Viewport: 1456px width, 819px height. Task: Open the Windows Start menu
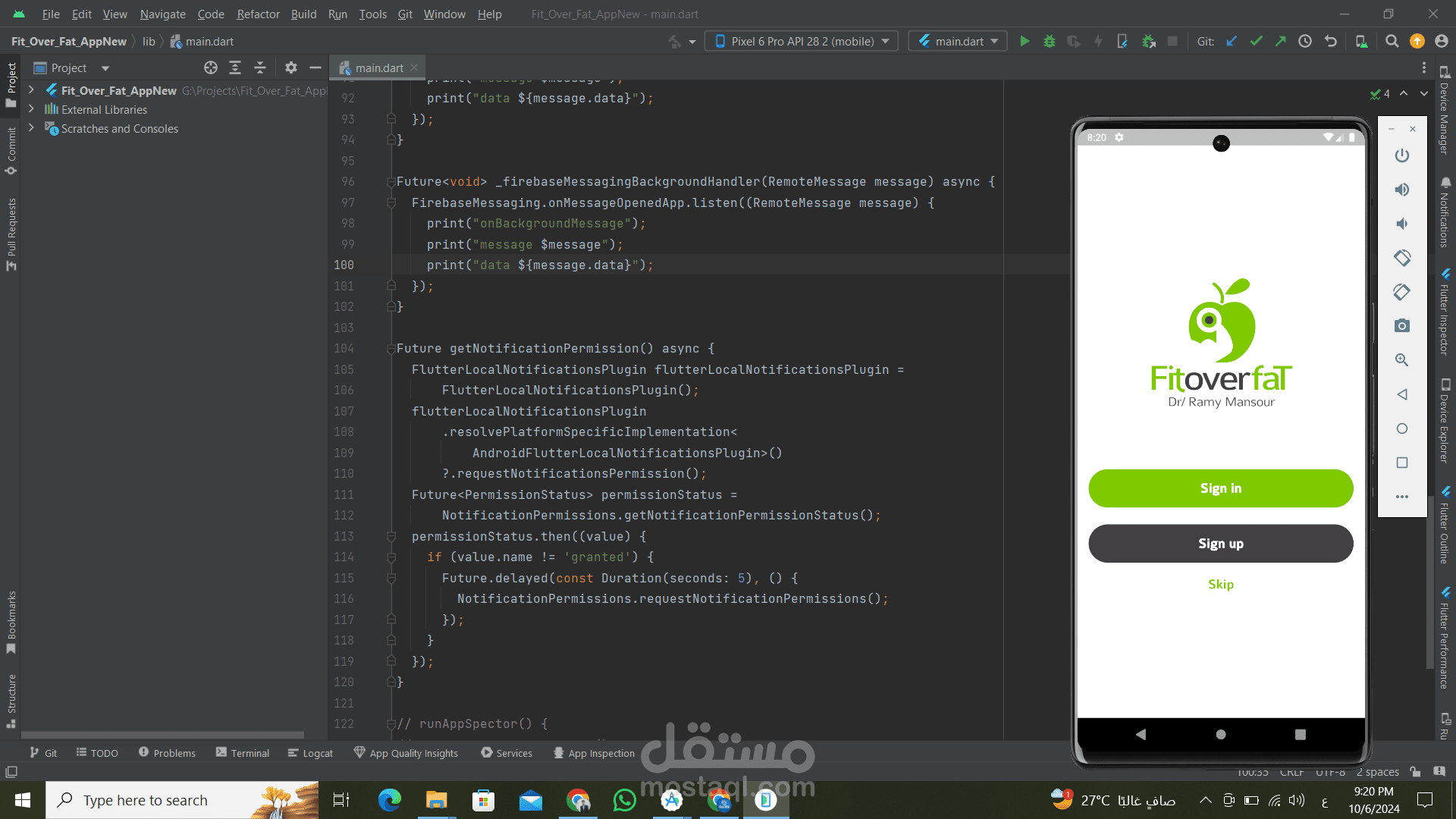tap(23, 800)
